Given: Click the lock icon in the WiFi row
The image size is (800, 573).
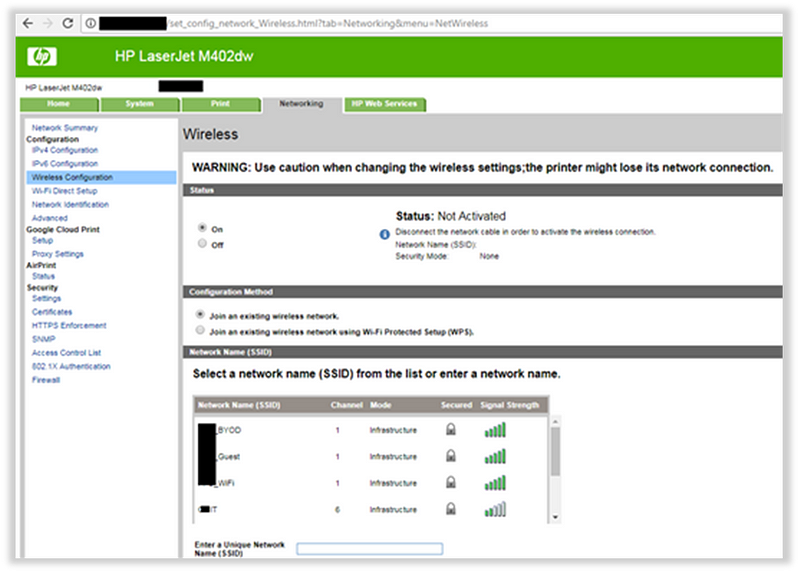Looking at the screenshot, I should tap(451, 482).
